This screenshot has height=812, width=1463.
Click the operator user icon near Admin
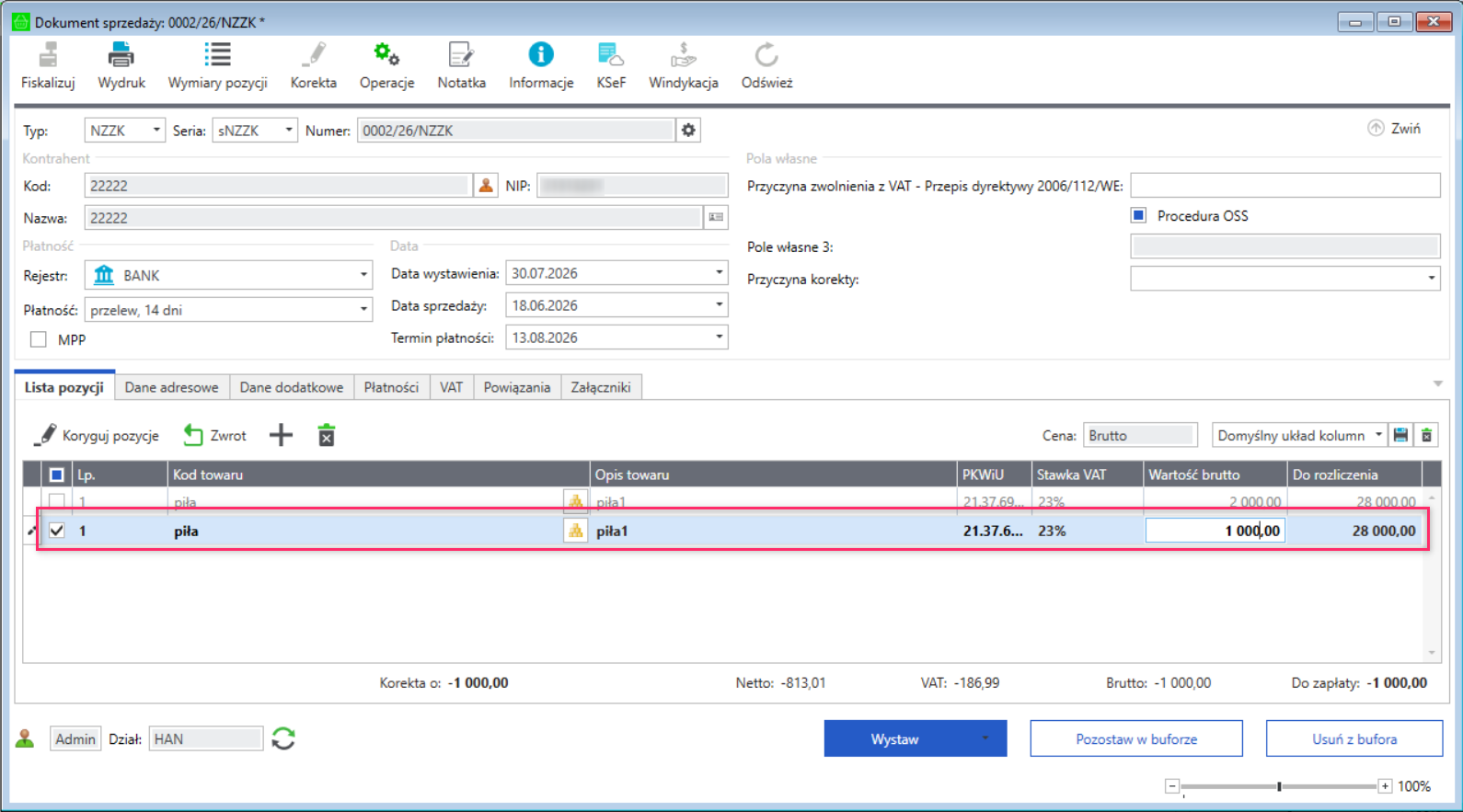pos(25,738)
